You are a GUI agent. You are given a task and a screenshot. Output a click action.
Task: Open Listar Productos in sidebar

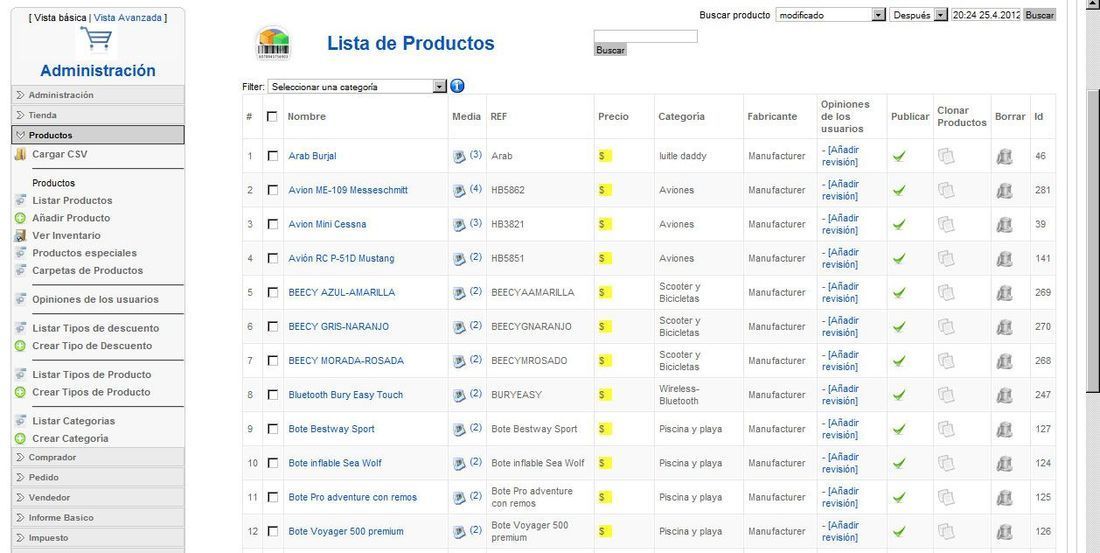coord(72,201)
